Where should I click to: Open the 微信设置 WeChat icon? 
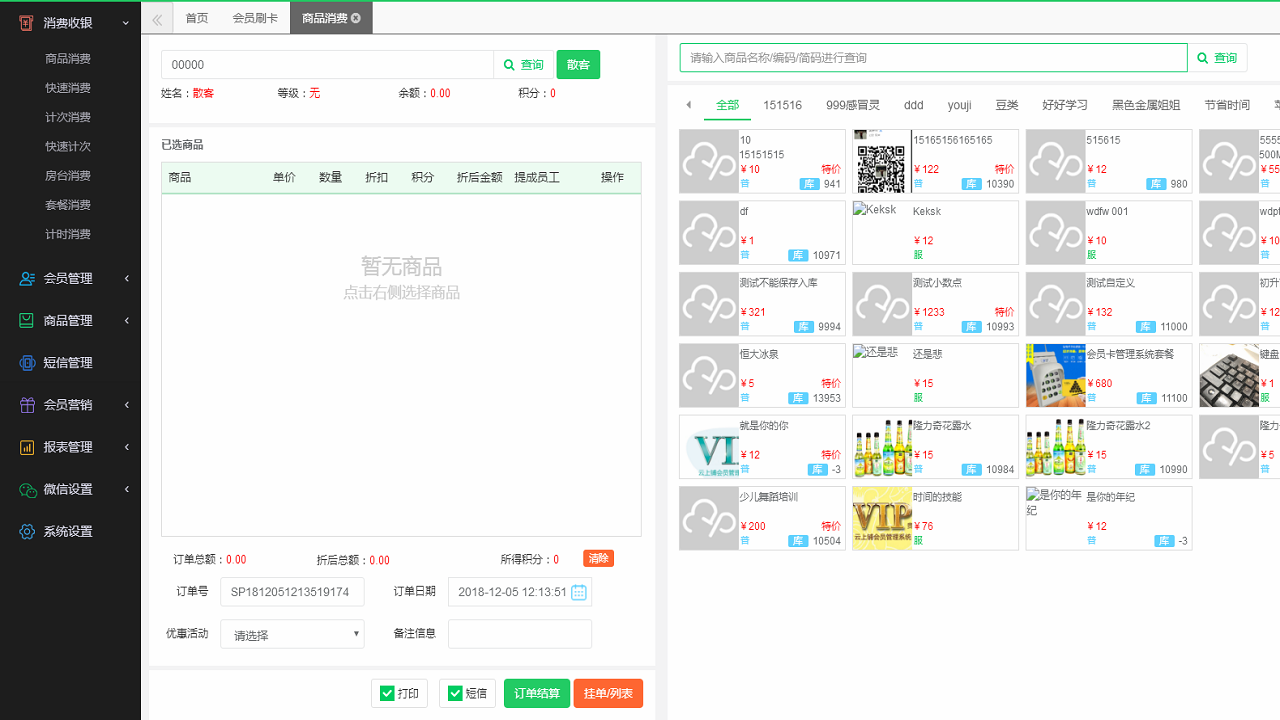click(x=25, y=489)
